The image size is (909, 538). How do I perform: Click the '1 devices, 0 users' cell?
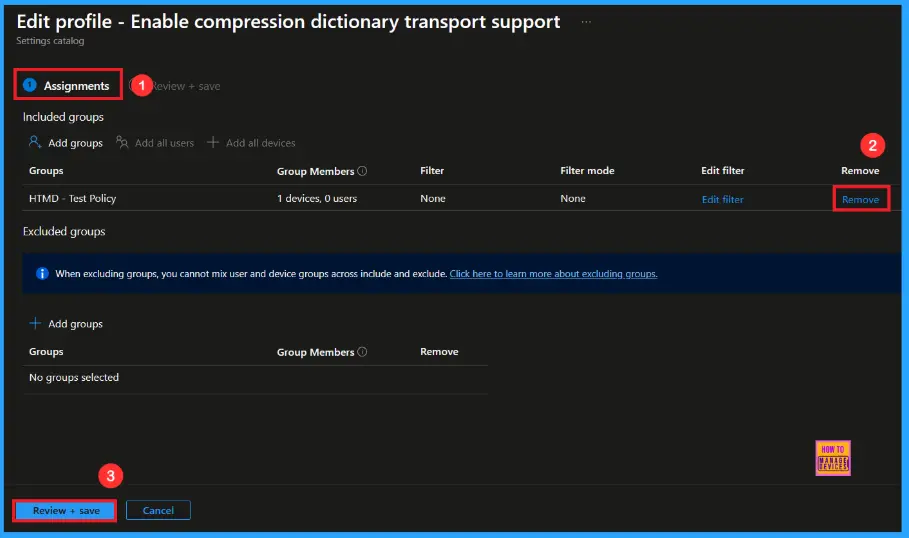tap(317, 198)
